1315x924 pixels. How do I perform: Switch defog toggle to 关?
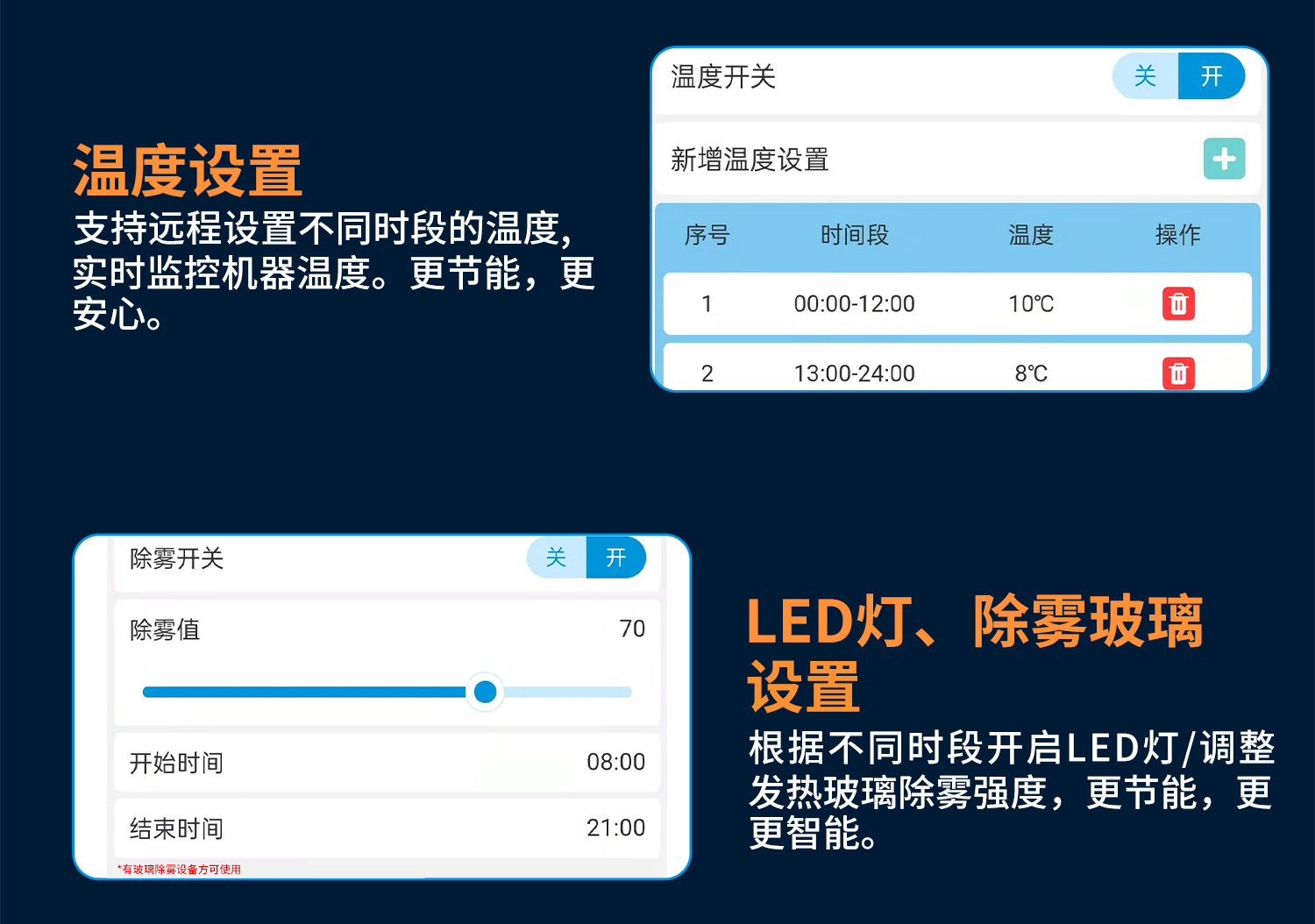pos(556,558)
